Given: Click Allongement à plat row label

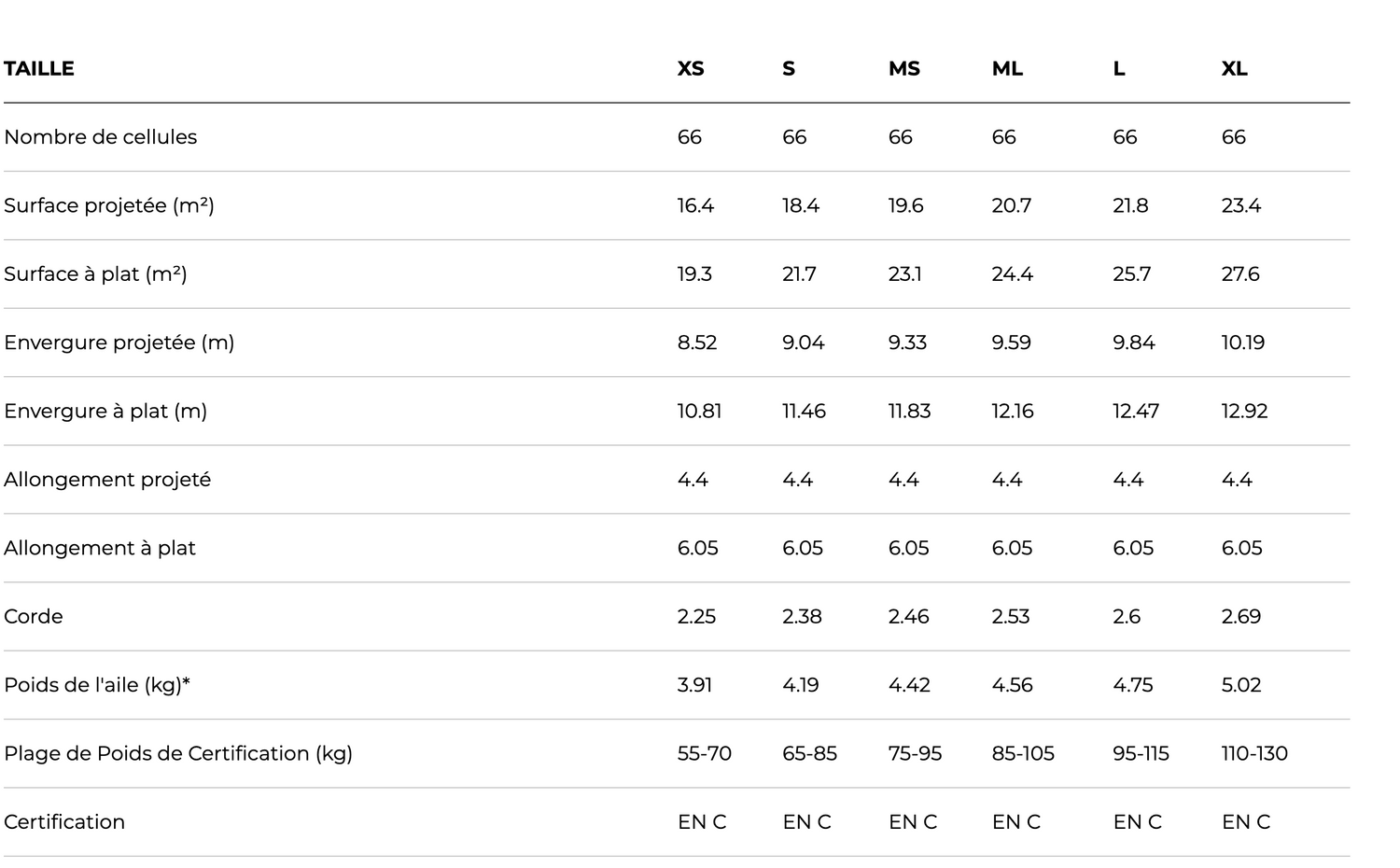Looking at the screenshot, I should 100,548.
